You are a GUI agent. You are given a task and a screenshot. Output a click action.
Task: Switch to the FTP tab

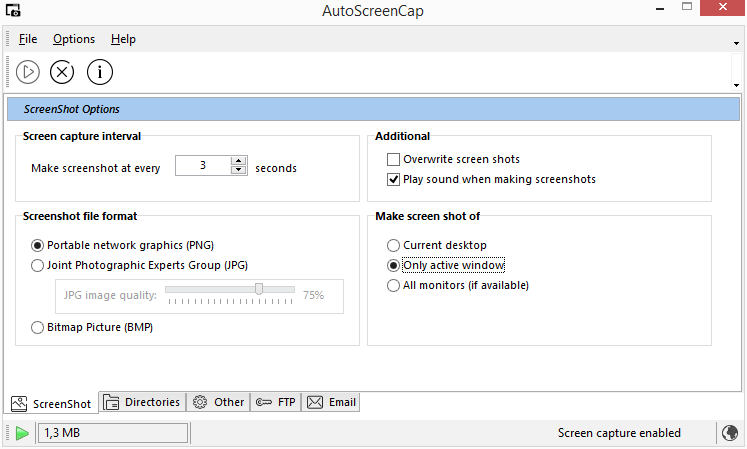tap(275, 402)
